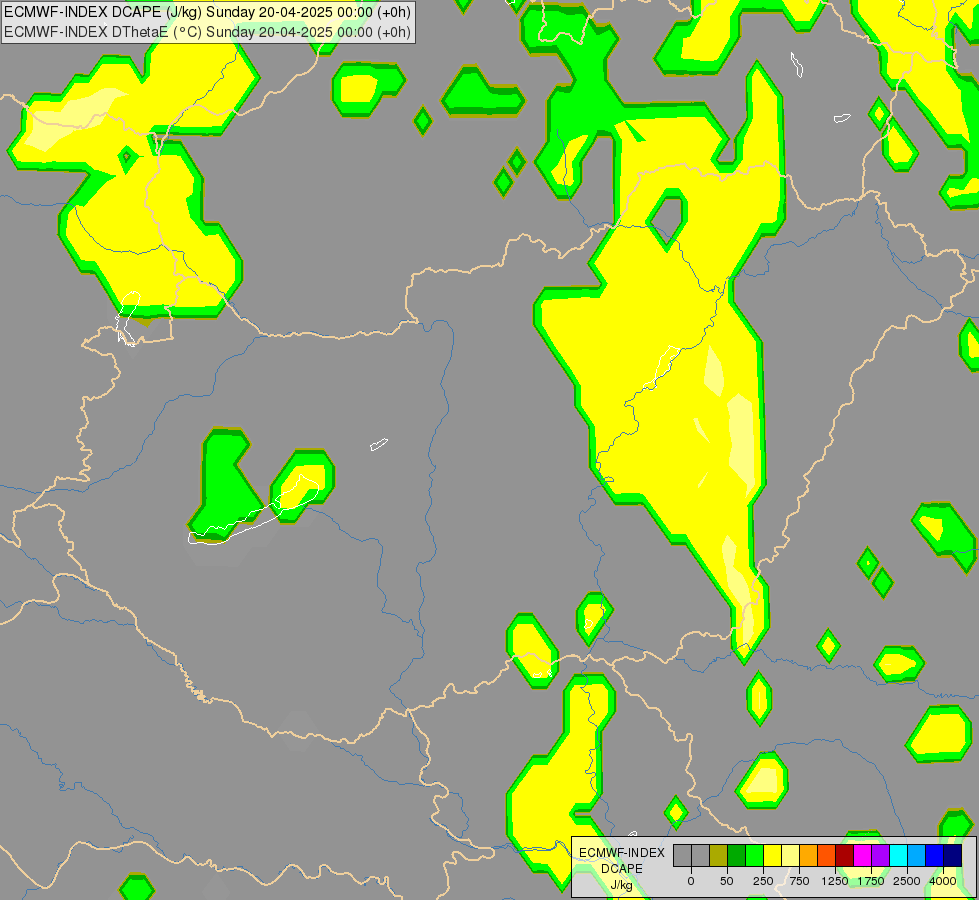Click the DCAPE title line at top
Image resolution: width=979 pixels, height=900 pixels.
[207, 12]
